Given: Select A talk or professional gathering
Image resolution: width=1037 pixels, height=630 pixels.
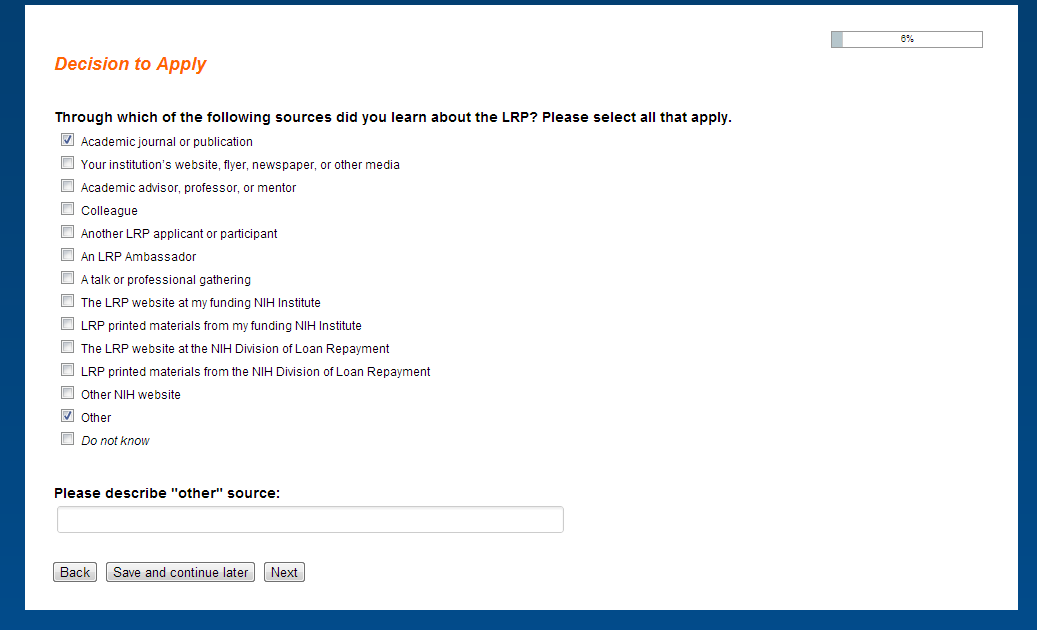Looking at the screenshot, I should coord(67,278).
